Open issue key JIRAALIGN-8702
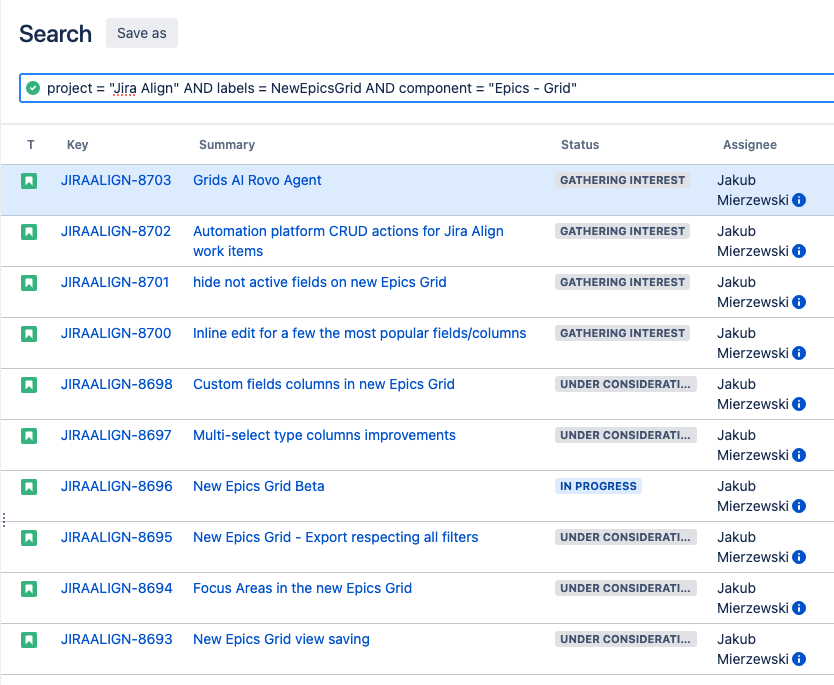834x685 pixels. pos(116,231)
